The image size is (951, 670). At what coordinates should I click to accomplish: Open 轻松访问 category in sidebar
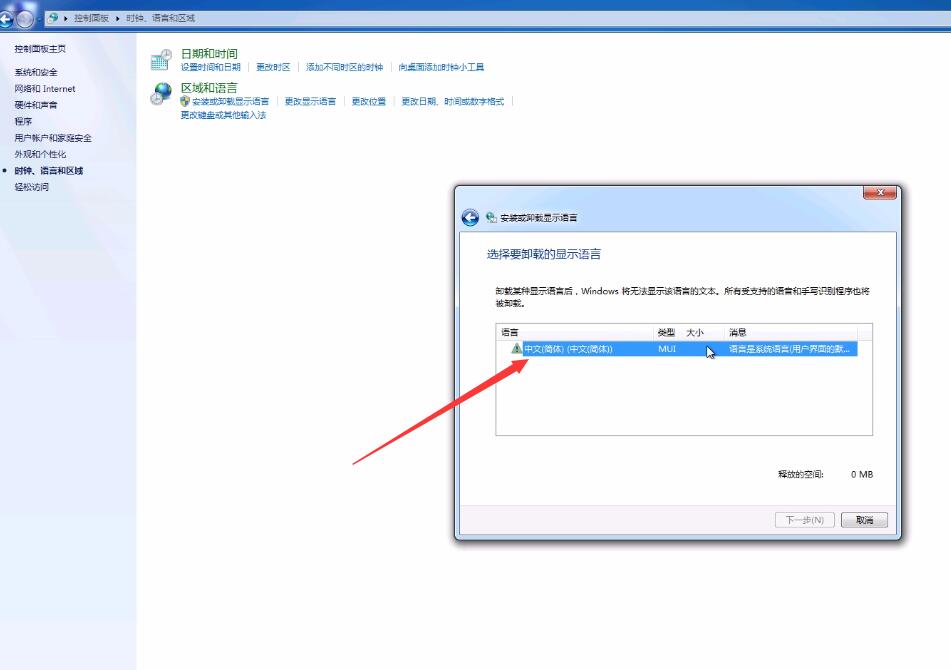click(x=32, y=187)
